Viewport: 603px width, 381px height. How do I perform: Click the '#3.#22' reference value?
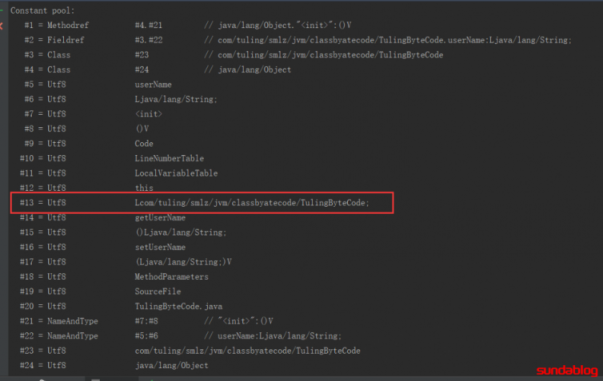point(148,40)
